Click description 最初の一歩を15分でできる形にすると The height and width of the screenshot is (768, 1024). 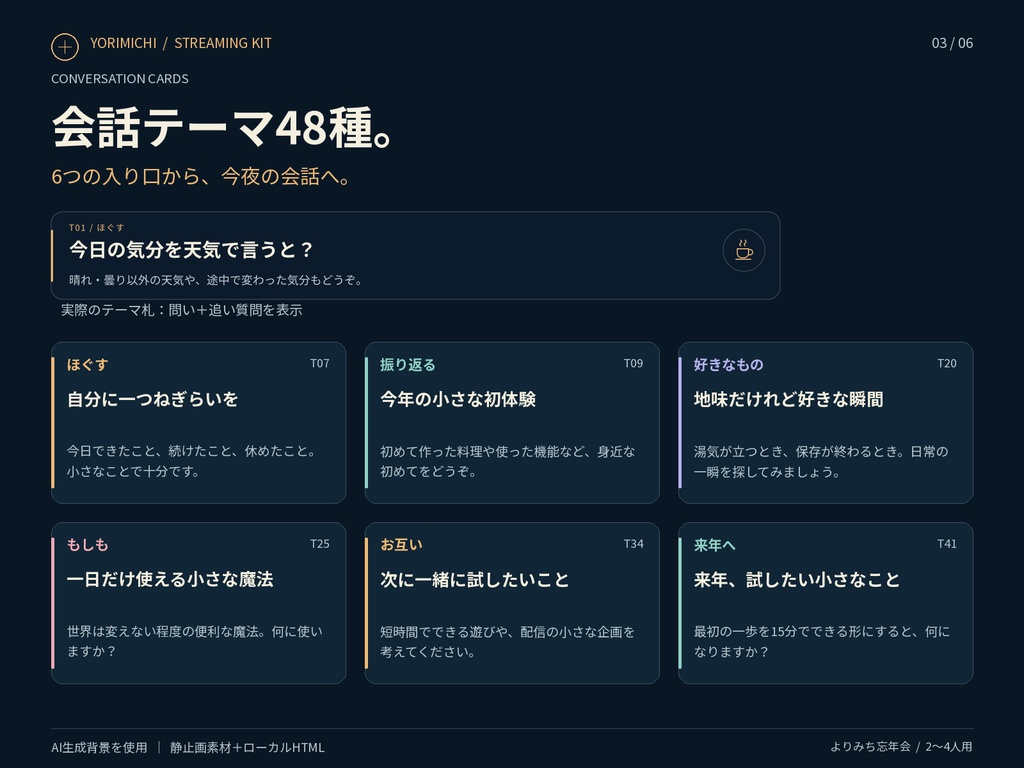click(x=822, y=641)
